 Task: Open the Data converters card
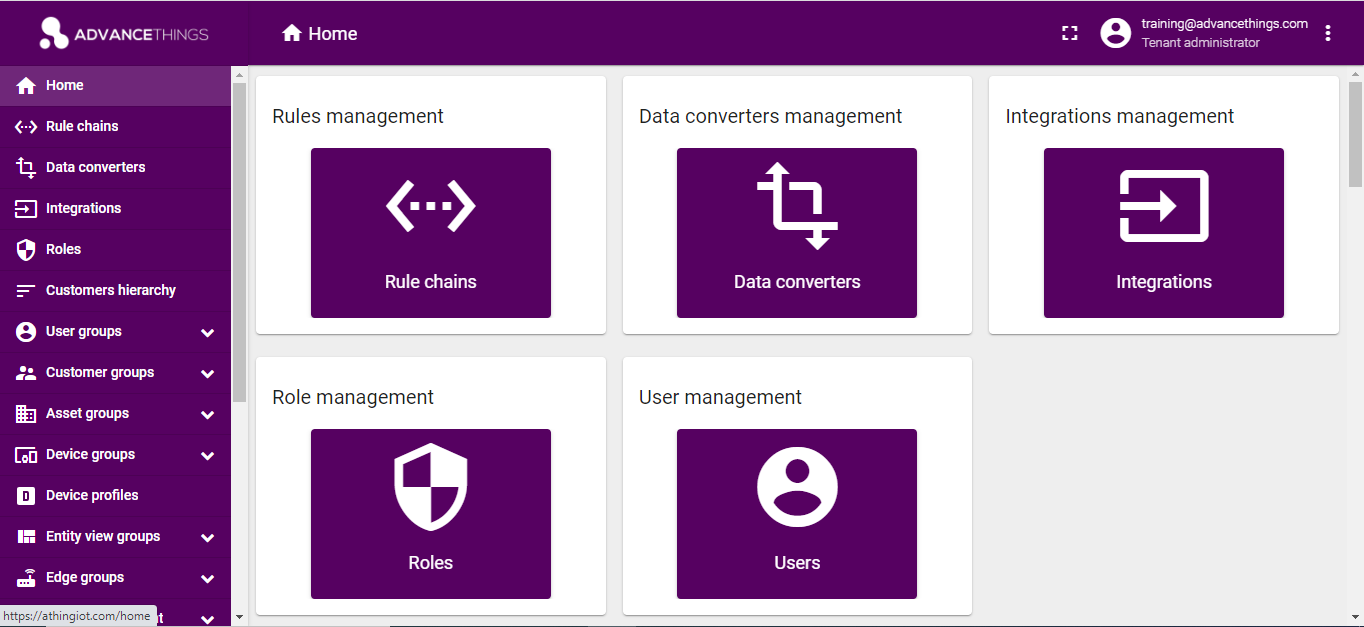click(x=796, y=233)
